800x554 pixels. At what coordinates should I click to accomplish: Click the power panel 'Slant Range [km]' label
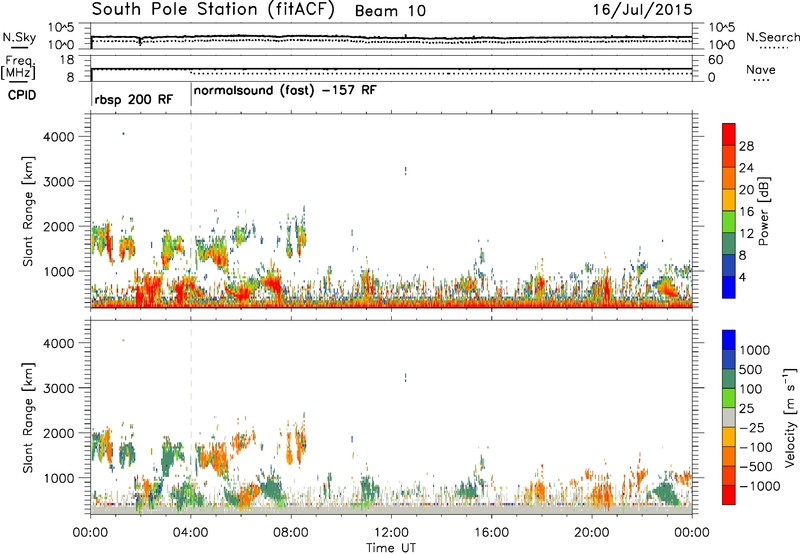click(28, 211)
